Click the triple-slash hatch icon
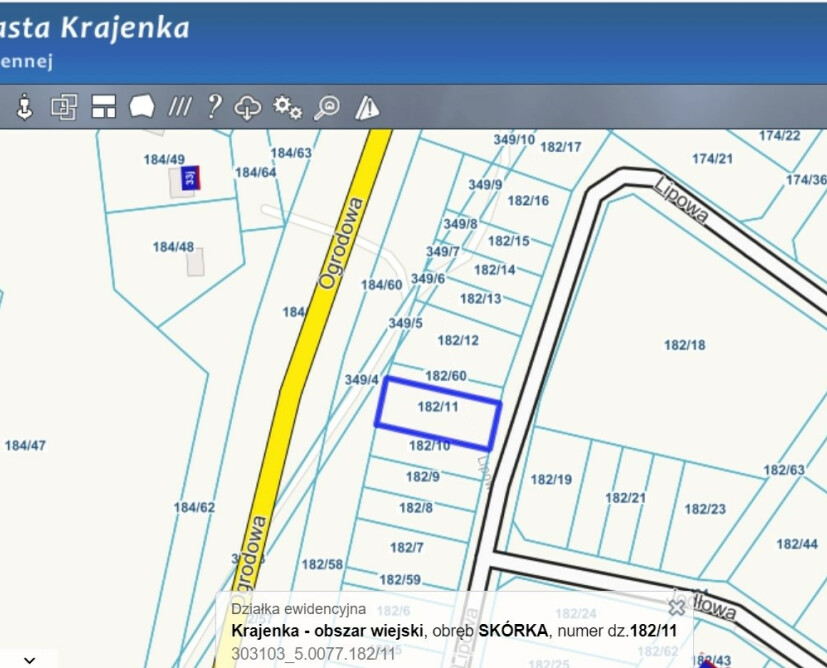 [179, 107]
